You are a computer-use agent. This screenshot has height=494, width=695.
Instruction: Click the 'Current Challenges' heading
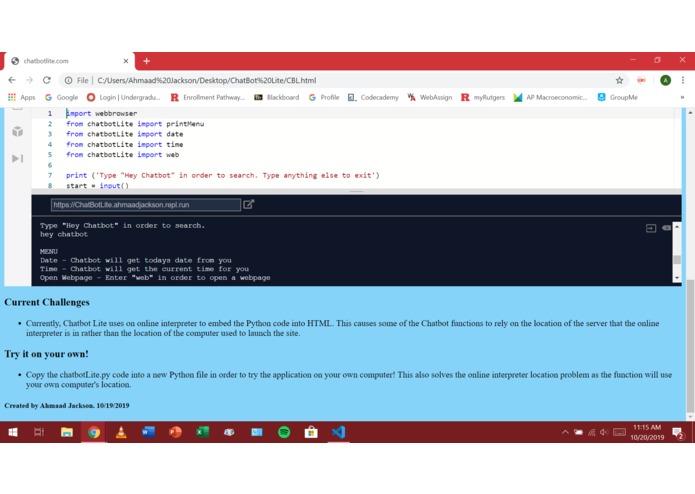[x=47, y=302]
